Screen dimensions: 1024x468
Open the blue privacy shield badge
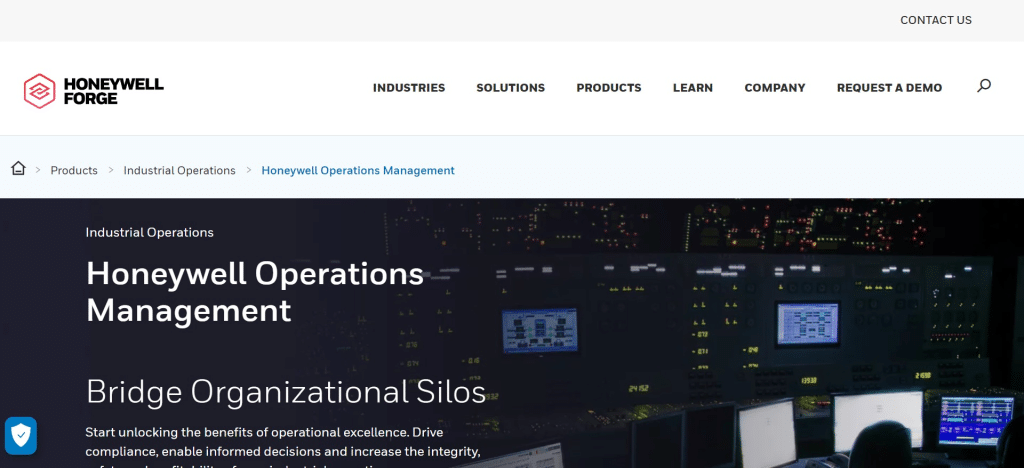(x=21, y=435)
